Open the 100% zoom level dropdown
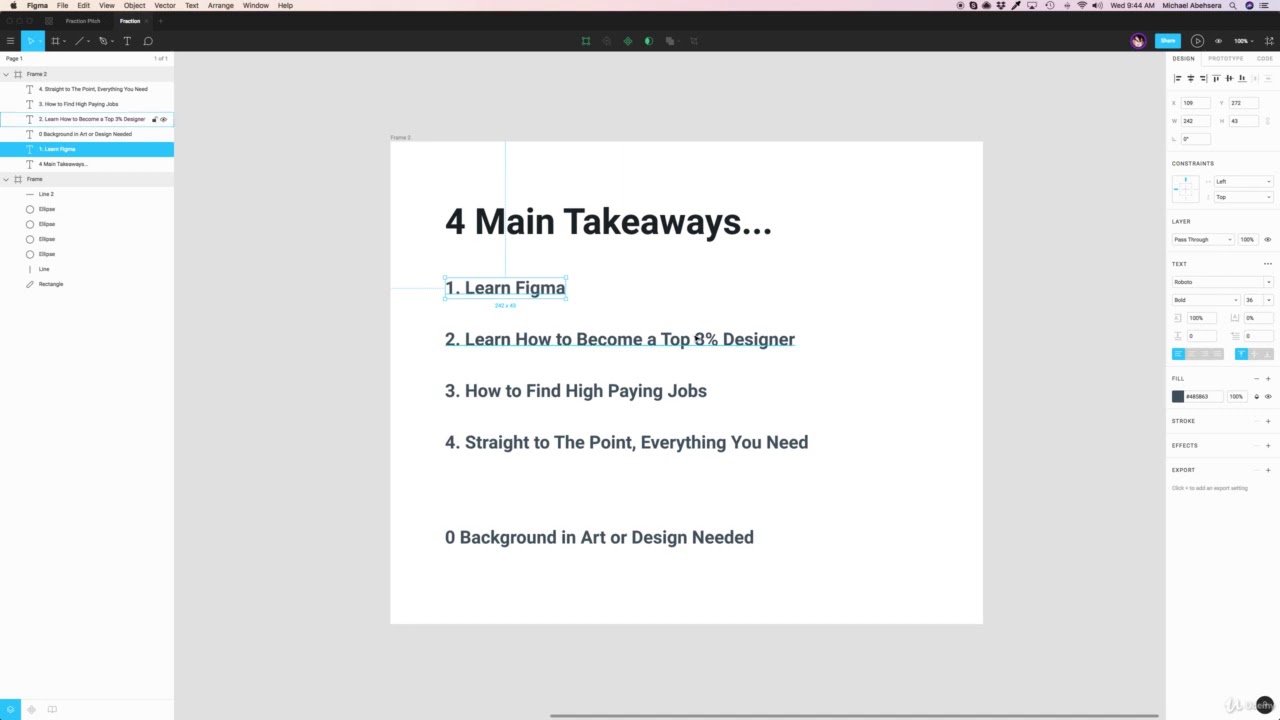This screenshot has width=1280, height=720. pyautogui.click(x=1243, y=41)
